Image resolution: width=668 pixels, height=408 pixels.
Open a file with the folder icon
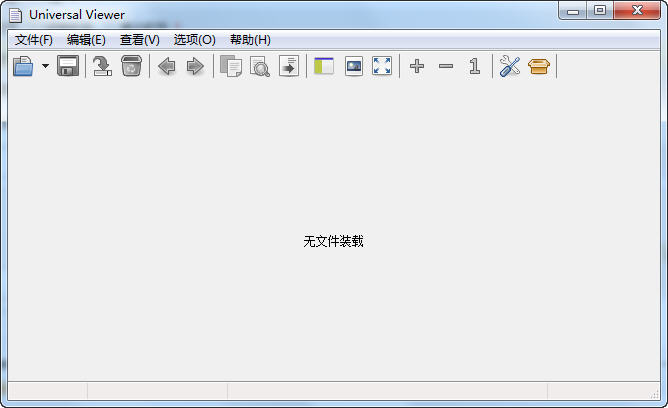[x=23, y=66]
